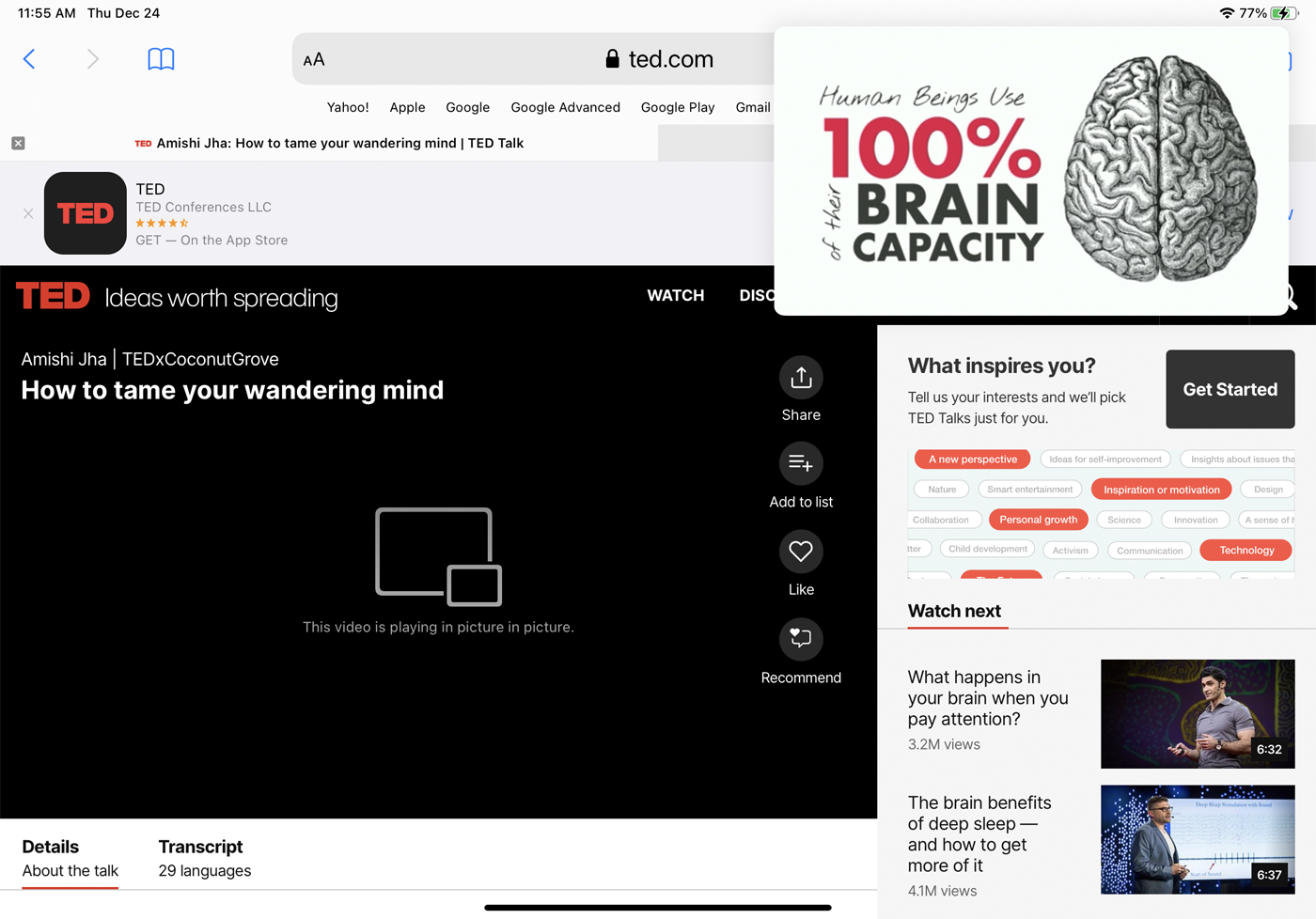Select Smart entertainment interest chip
Viewport: 1316px width, 919px height.
[1029, 490]
